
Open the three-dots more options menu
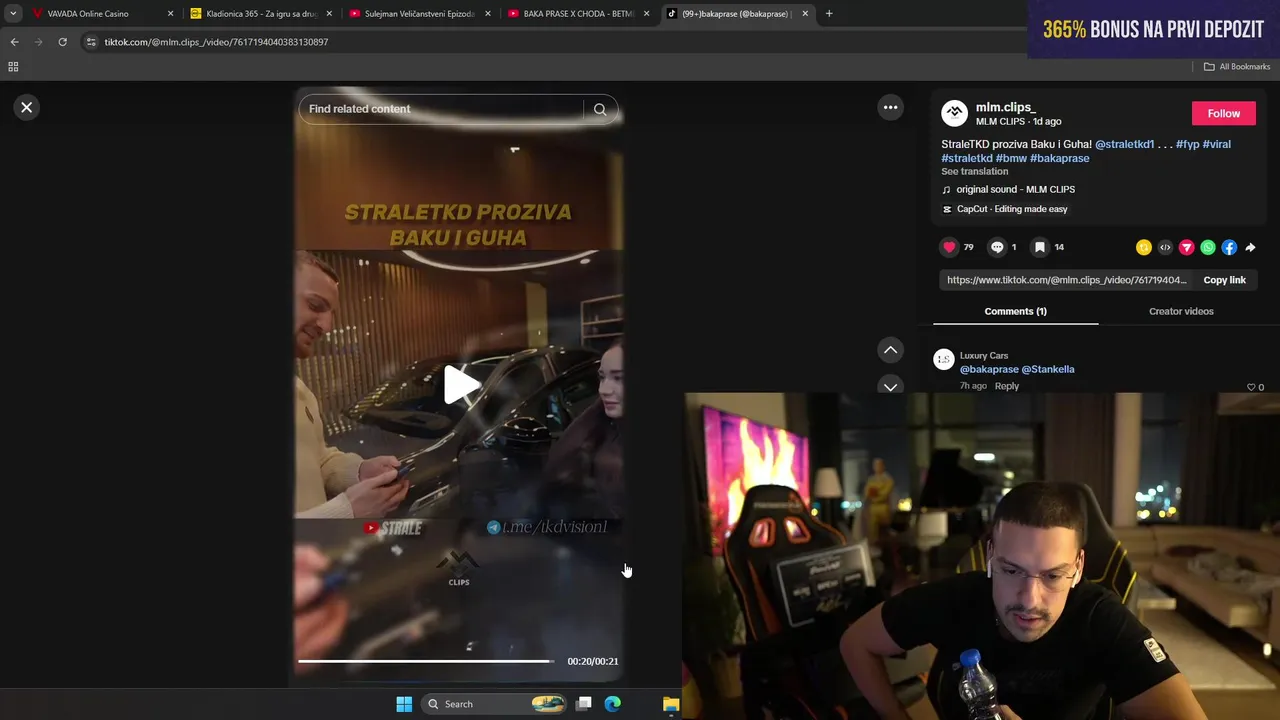point(890,107)
